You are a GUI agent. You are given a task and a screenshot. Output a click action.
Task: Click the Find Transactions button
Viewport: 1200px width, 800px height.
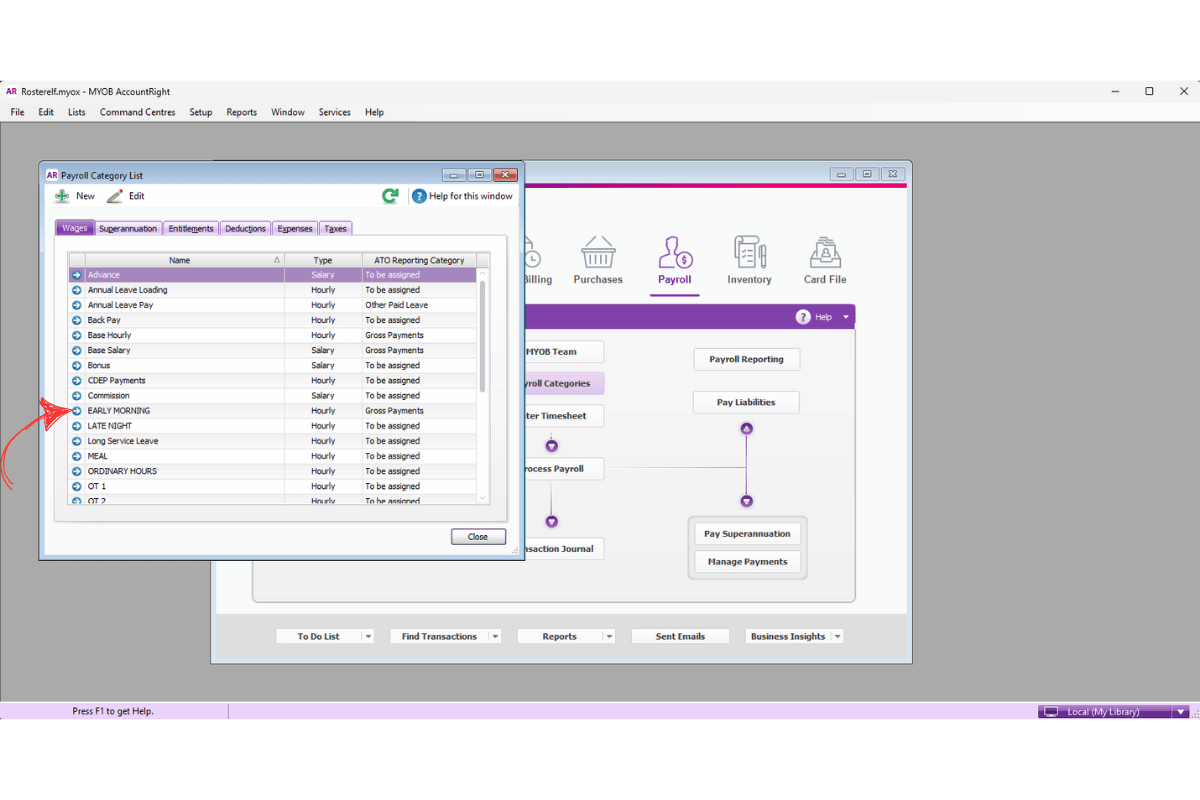point(439,636)
